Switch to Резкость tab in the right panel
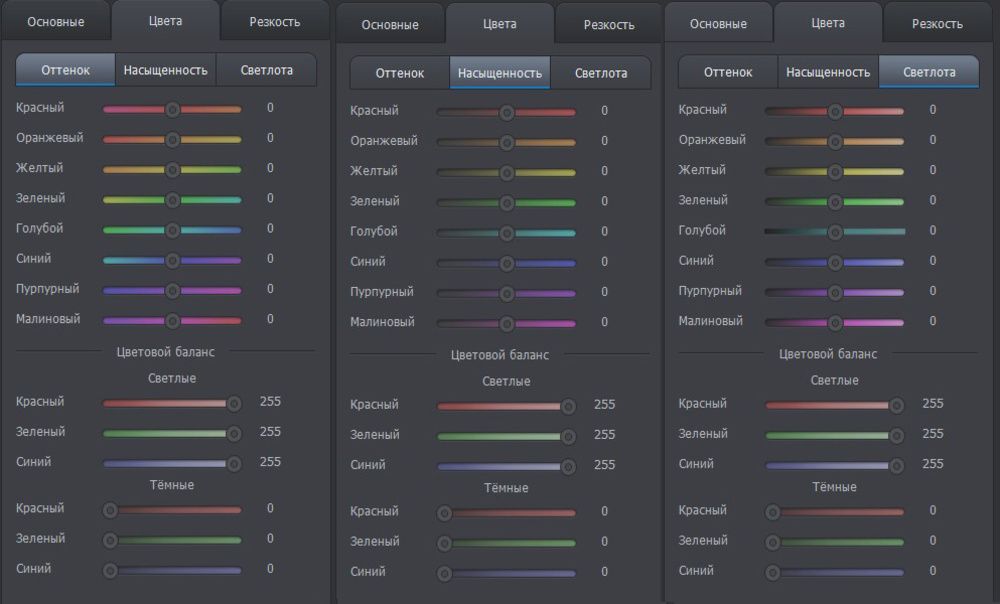Viewport: 1000px width, 604px height. tap(938, 23)
